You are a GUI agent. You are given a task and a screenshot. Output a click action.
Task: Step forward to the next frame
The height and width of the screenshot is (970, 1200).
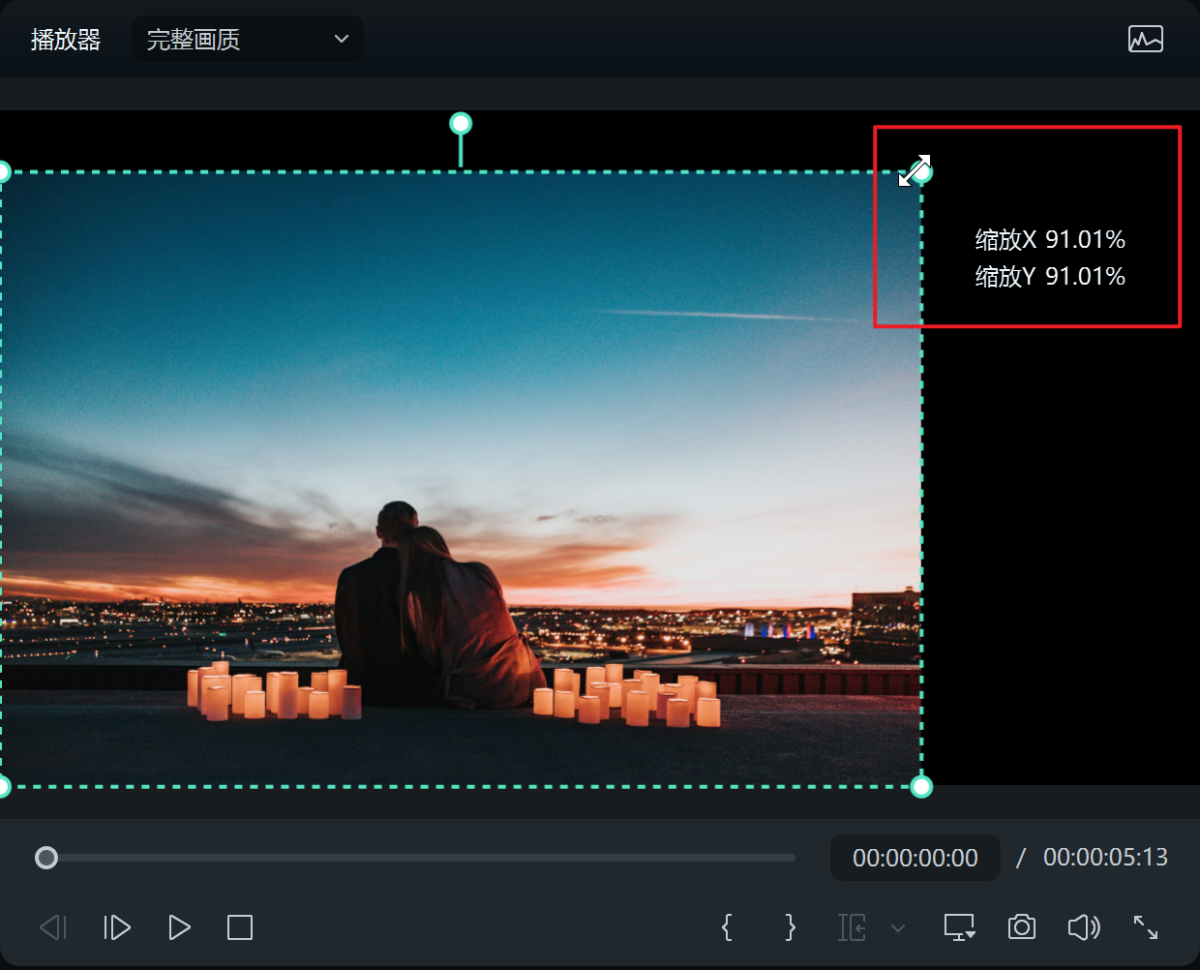117,928
